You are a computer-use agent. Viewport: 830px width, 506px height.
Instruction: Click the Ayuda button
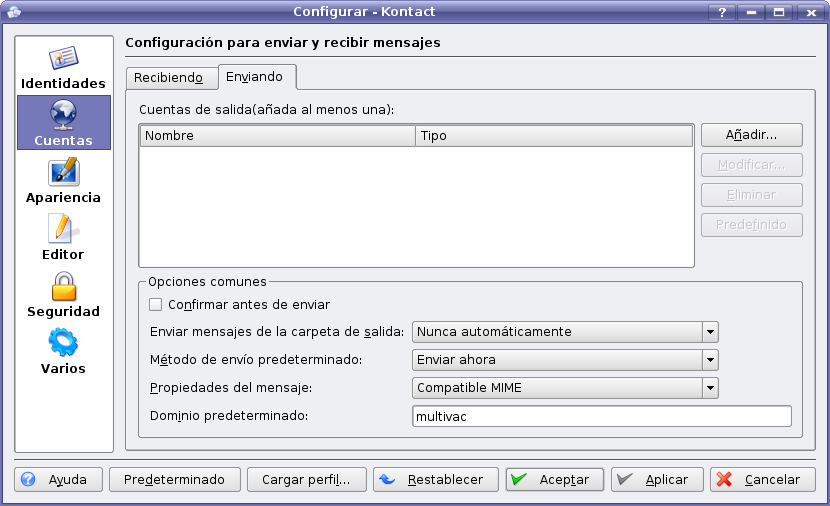click(58, 480)
